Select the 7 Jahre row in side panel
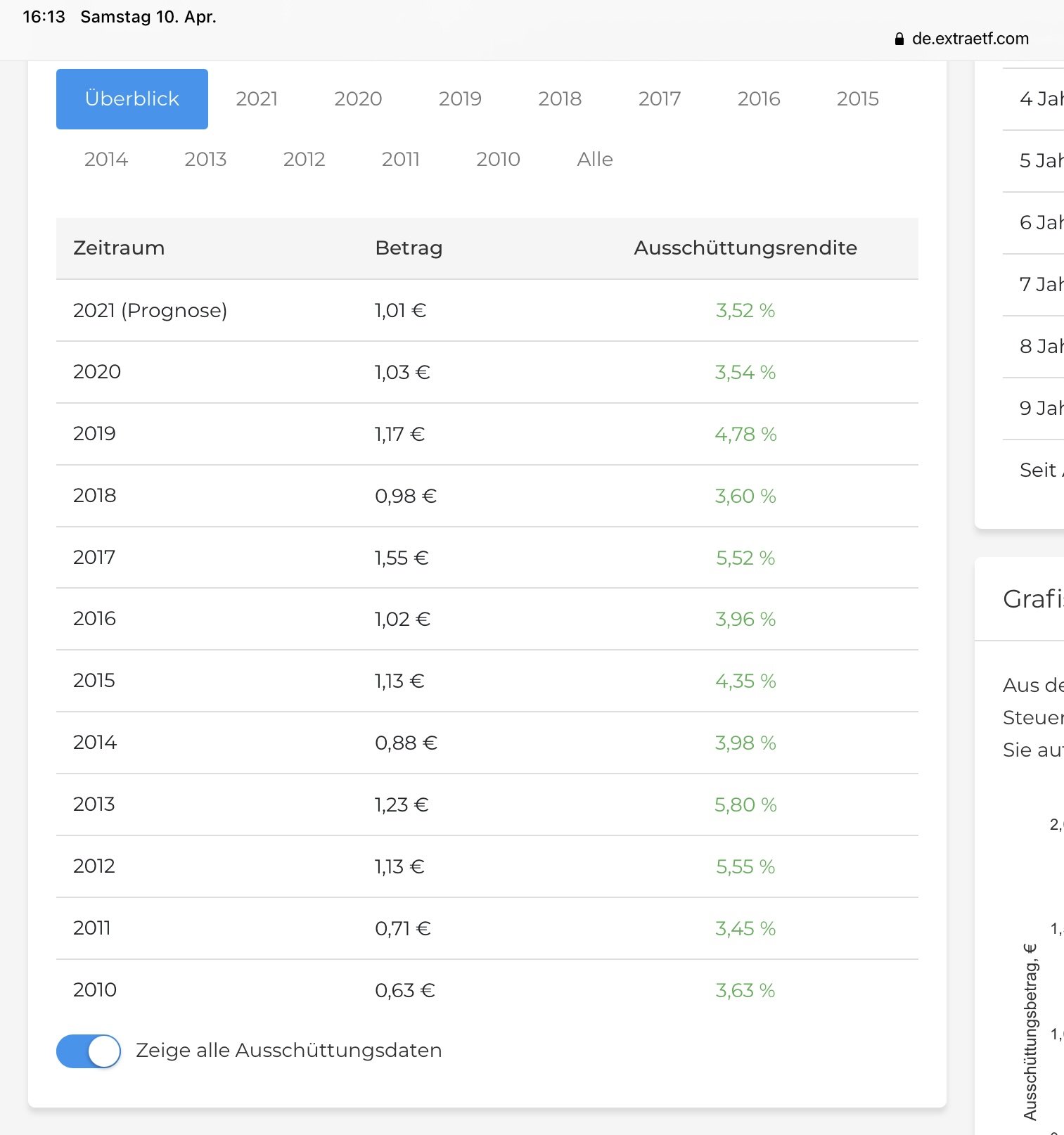The width and height of the screenshot is (1064, 1135). pos(1033,285)
